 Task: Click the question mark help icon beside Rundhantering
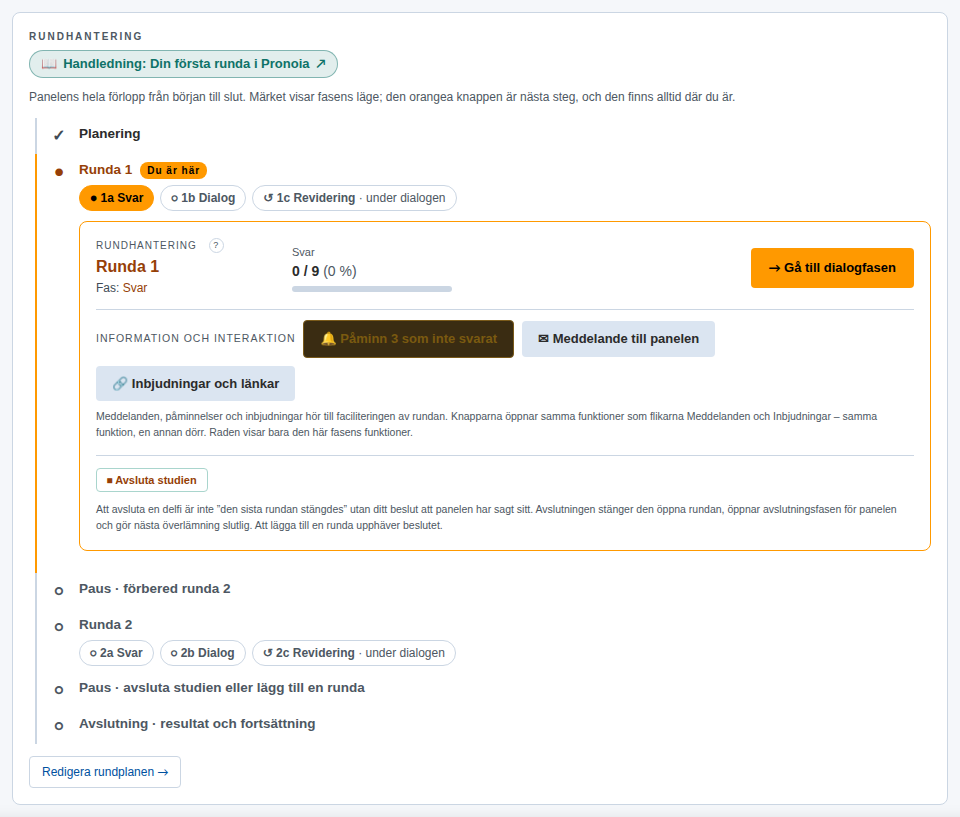pos(216,246)
